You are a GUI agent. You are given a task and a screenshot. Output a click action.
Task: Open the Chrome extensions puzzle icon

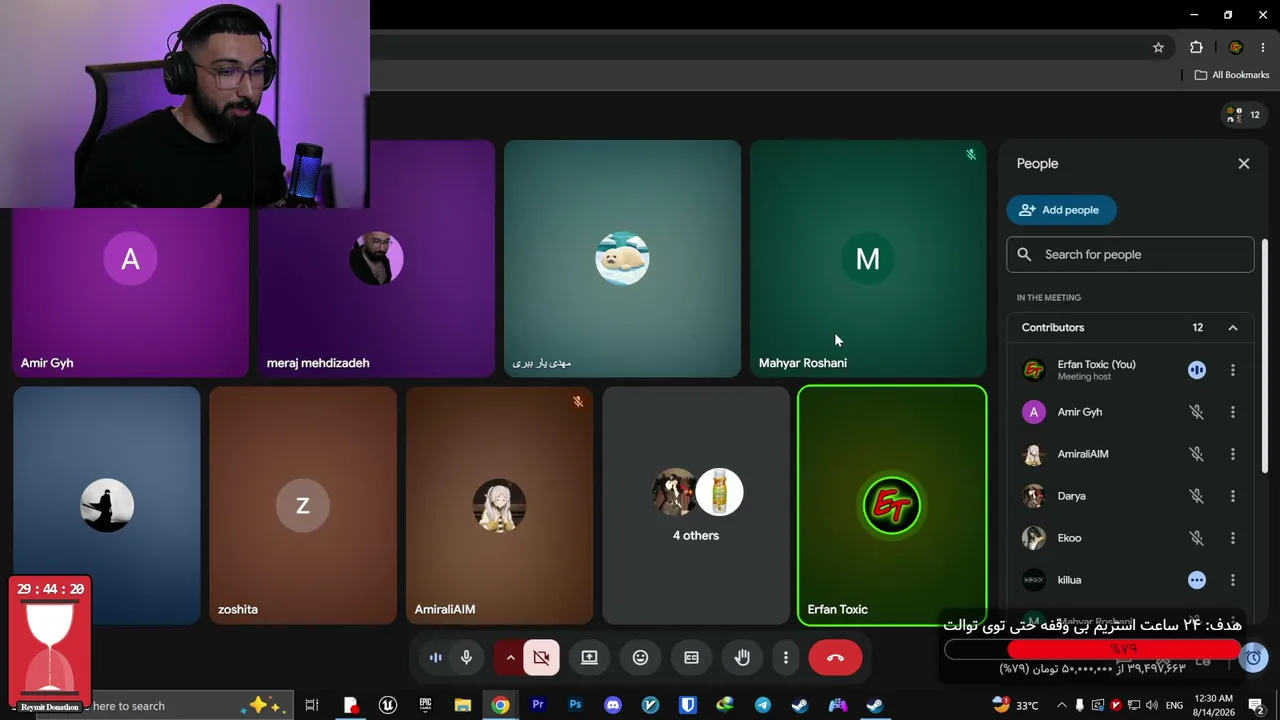point(1196,47)
